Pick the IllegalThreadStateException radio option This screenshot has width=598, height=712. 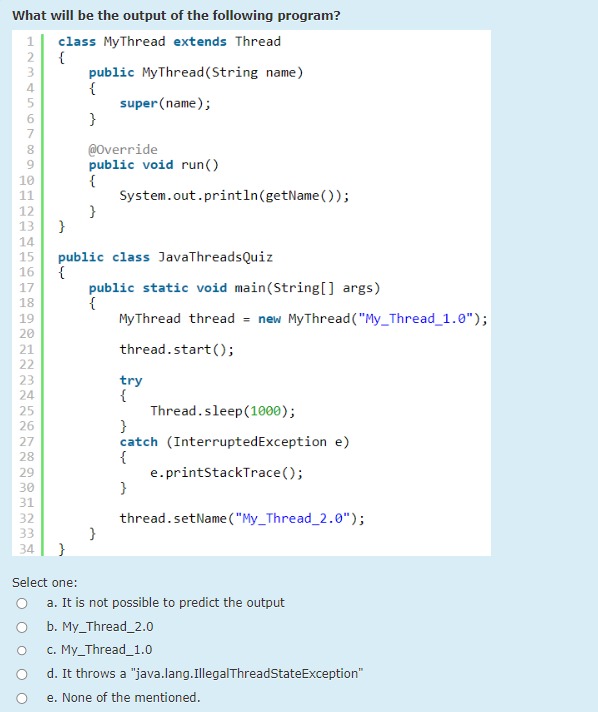click(x=22, y=674)
